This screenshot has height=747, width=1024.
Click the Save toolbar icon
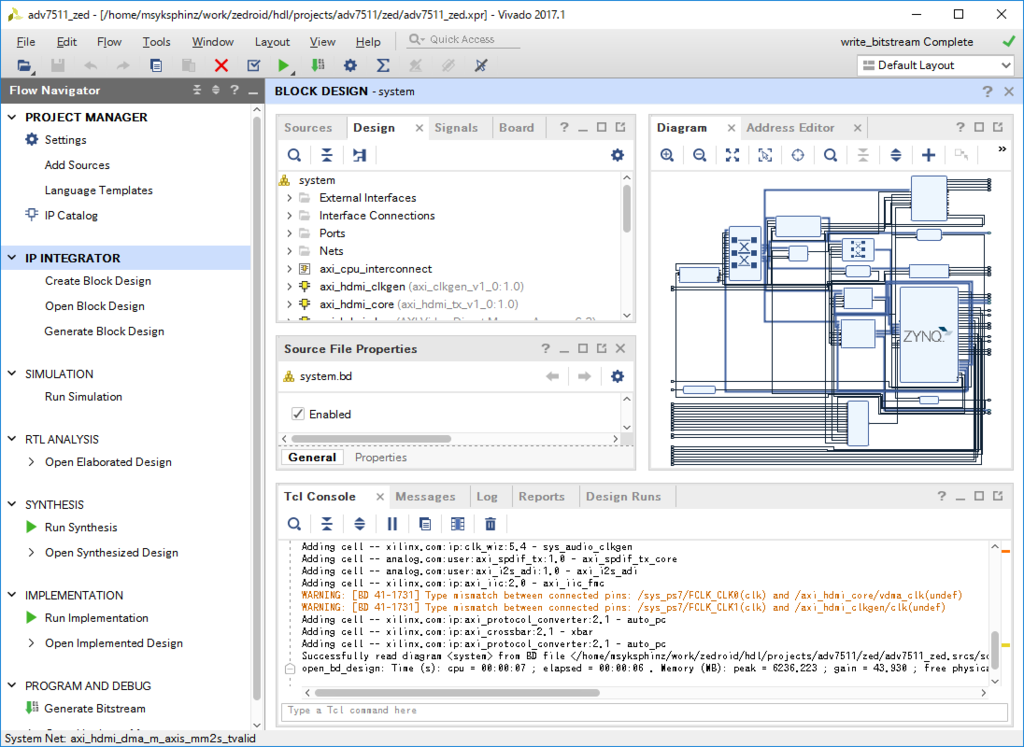click(57, 65)
